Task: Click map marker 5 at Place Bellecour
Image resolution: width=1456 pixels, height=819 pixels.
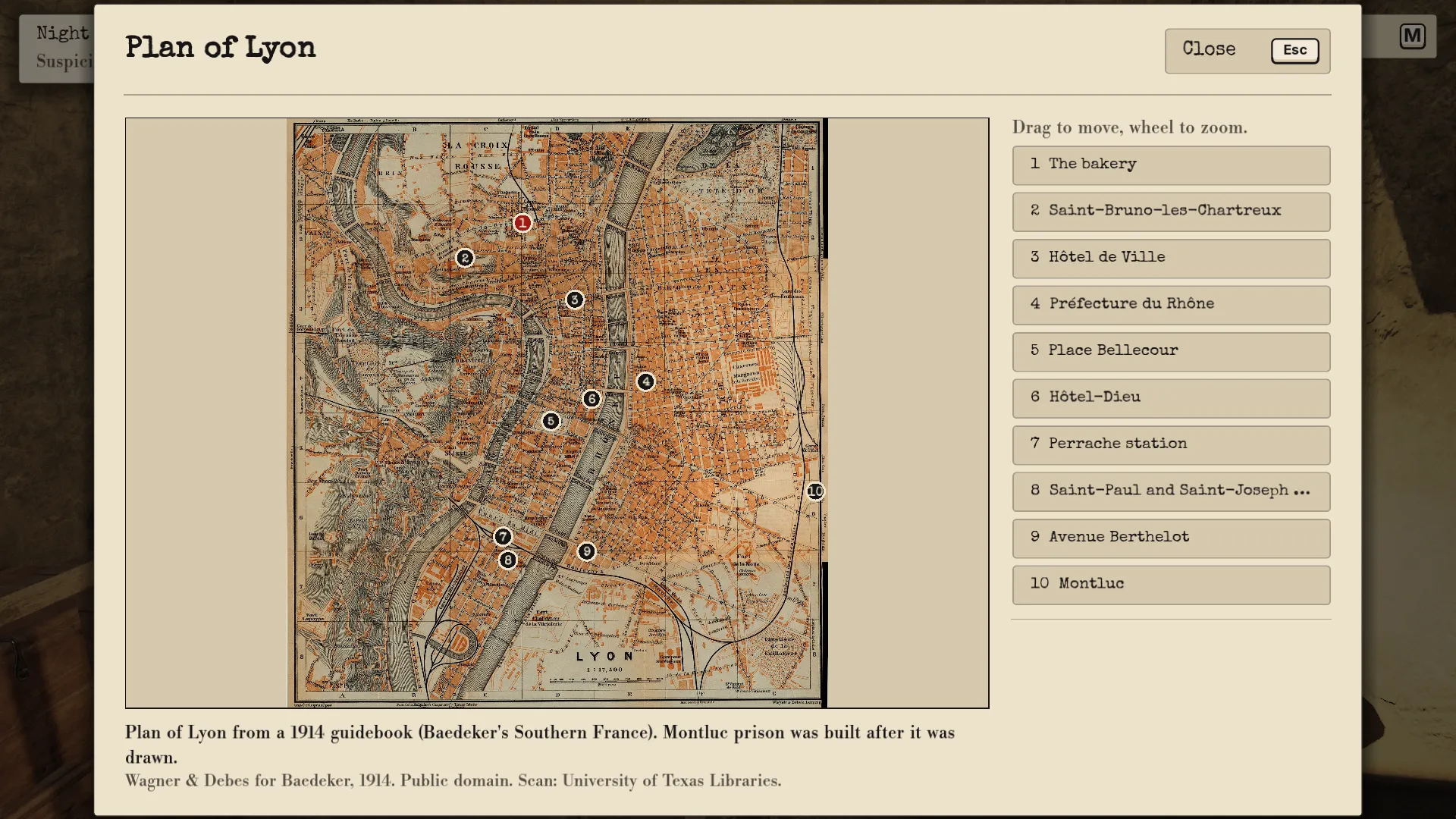Action: click(551, 421)
